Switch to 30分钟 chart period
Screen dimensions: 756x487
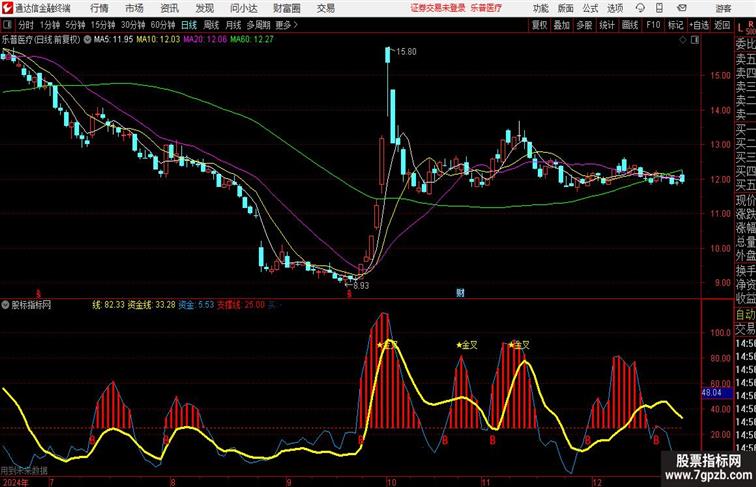[133, 25]
